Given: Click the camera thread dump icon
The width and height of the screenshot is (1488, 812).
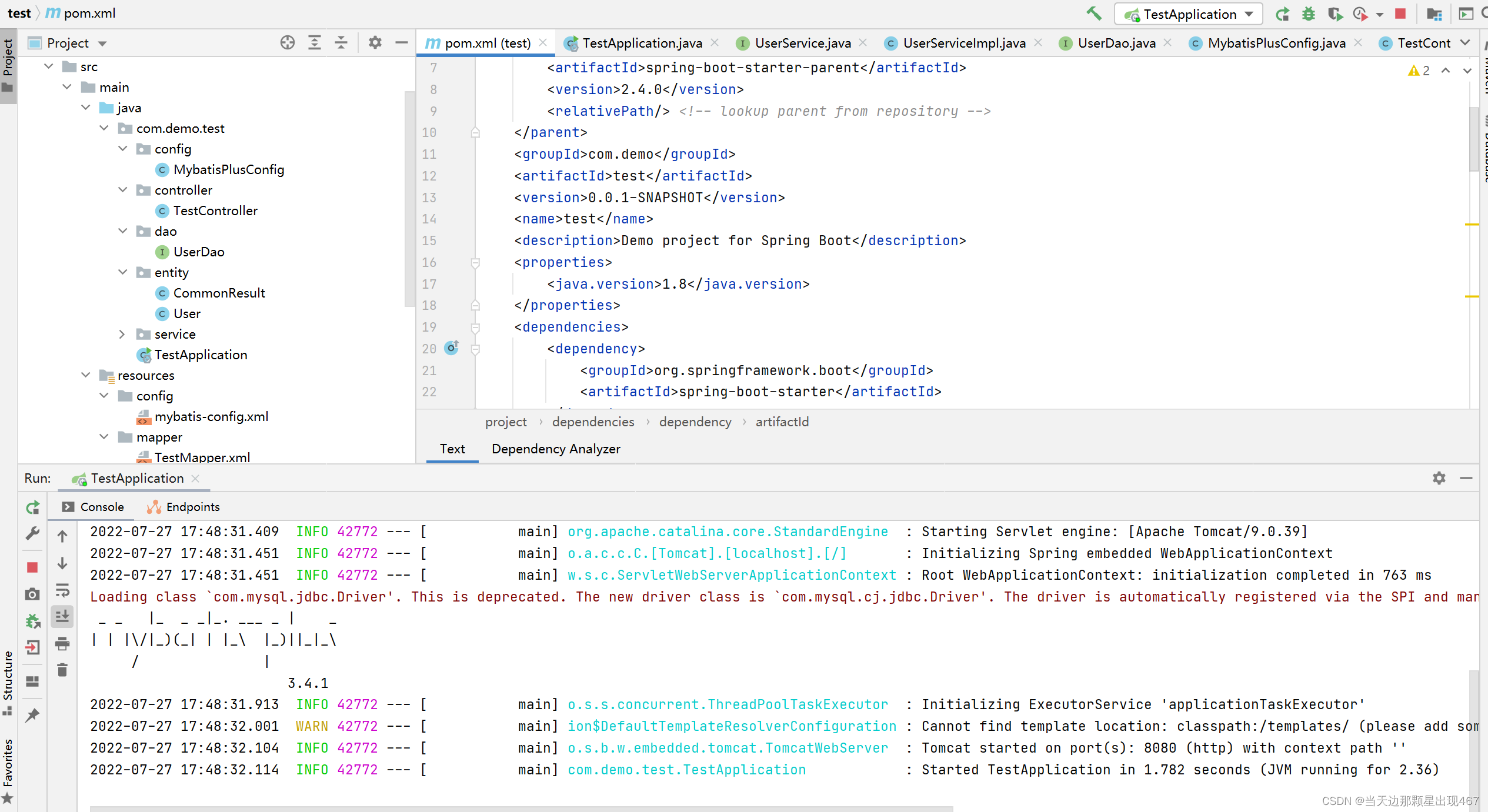Looking at the screenshot, I should pos(33,594).
